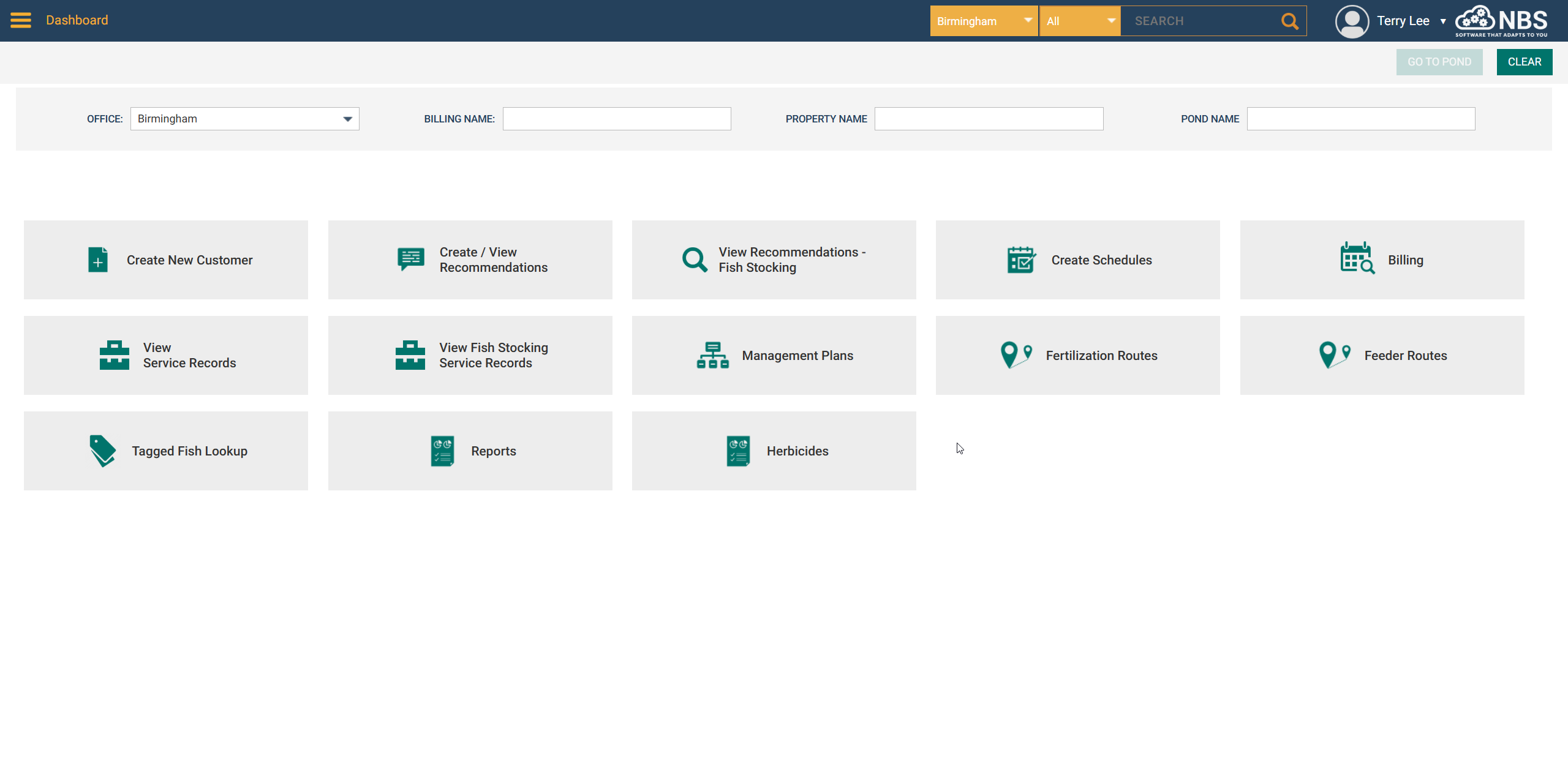Click the BILLING NAME input field
The image size is (1568, 783).
pyautogui.click(x=617, y=119)
